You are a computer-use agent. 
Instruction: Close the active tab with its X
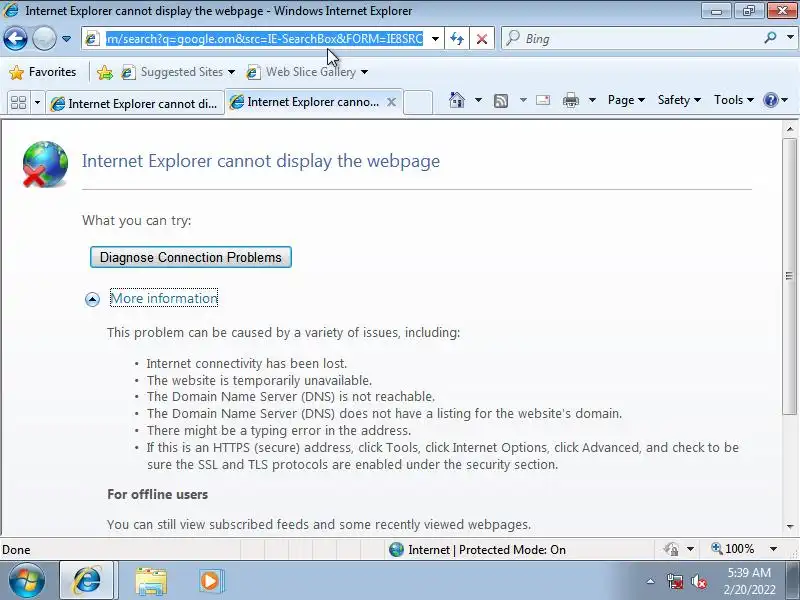tap(391, 102)
